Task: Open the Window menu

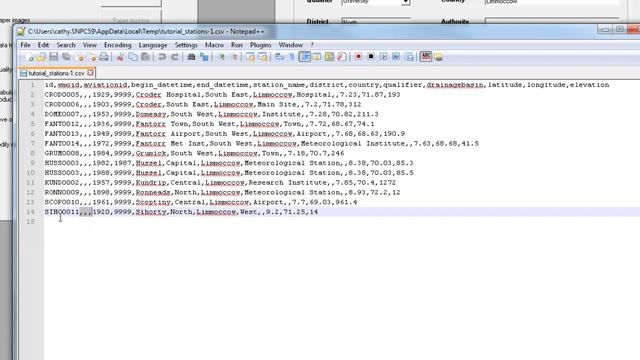Action: tap(291, 45)
